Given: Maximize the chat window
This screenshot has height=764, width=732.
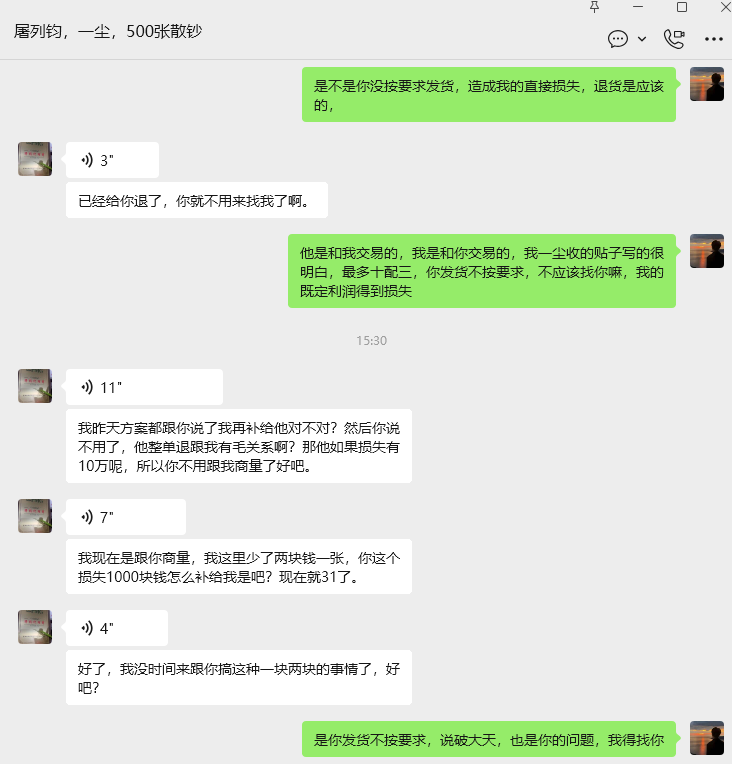Looking at the screenshot, I should coord(682,7).
